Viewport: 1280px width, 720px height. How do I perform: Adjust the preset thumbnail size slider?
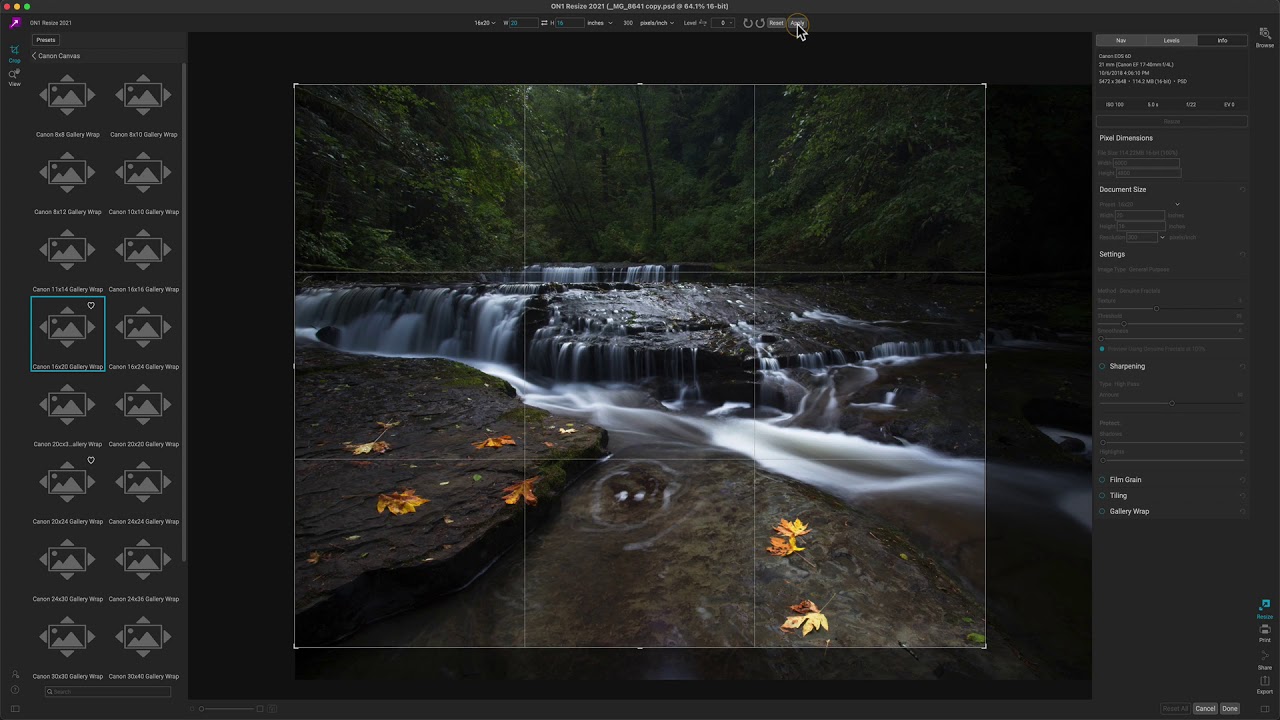[230, 709]
